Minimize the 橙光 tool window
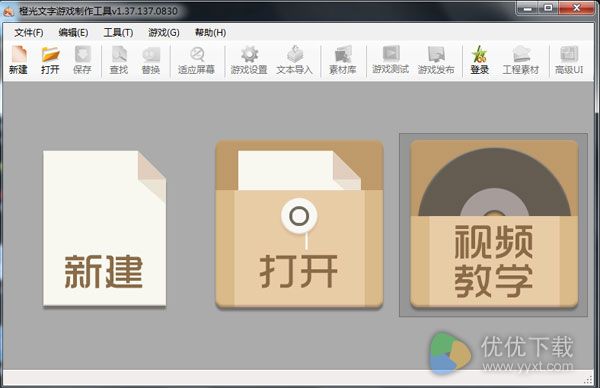The image size is (600, 388). [528, 8]
